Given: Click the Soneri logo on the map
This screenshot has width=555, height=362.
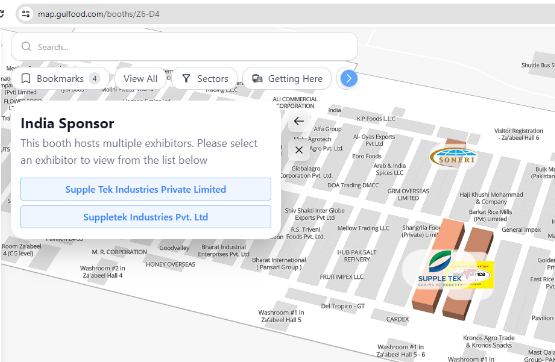Looking at the screenshot, I should [453, 157].
